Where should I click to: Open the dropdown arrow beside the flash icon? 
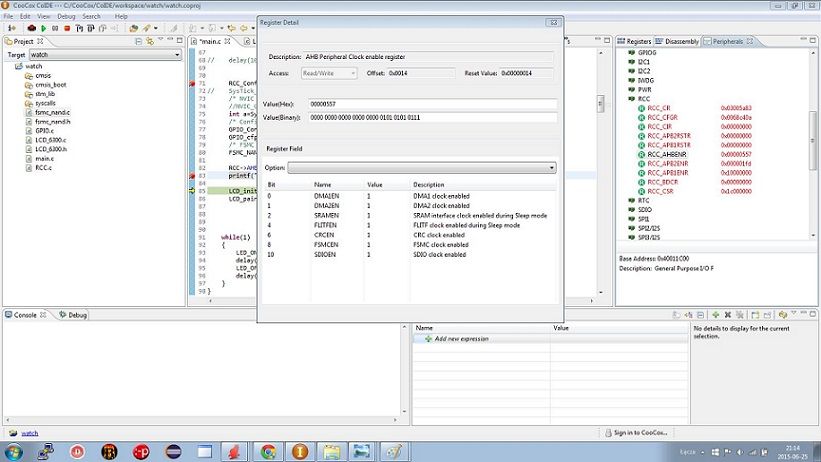pos(156,28)
